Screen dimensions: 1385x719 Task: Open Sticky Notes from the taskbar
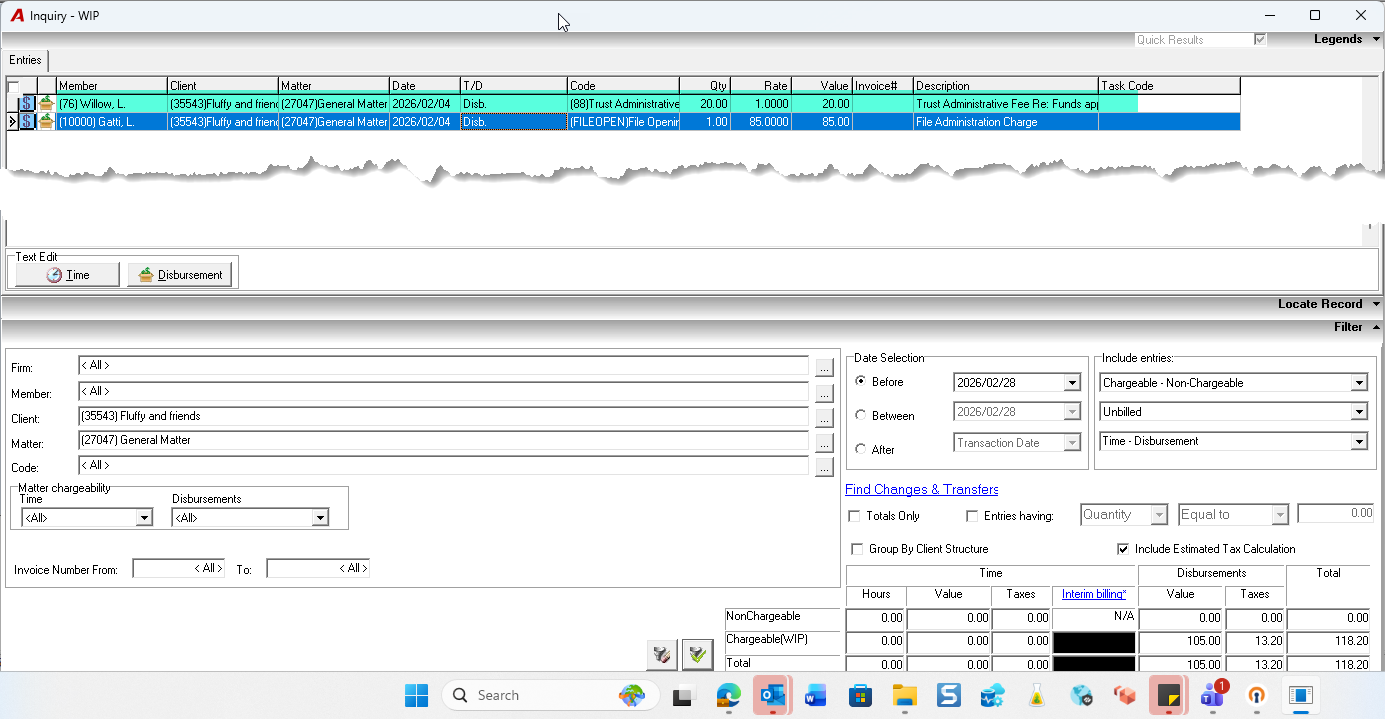click(1167, 695)
